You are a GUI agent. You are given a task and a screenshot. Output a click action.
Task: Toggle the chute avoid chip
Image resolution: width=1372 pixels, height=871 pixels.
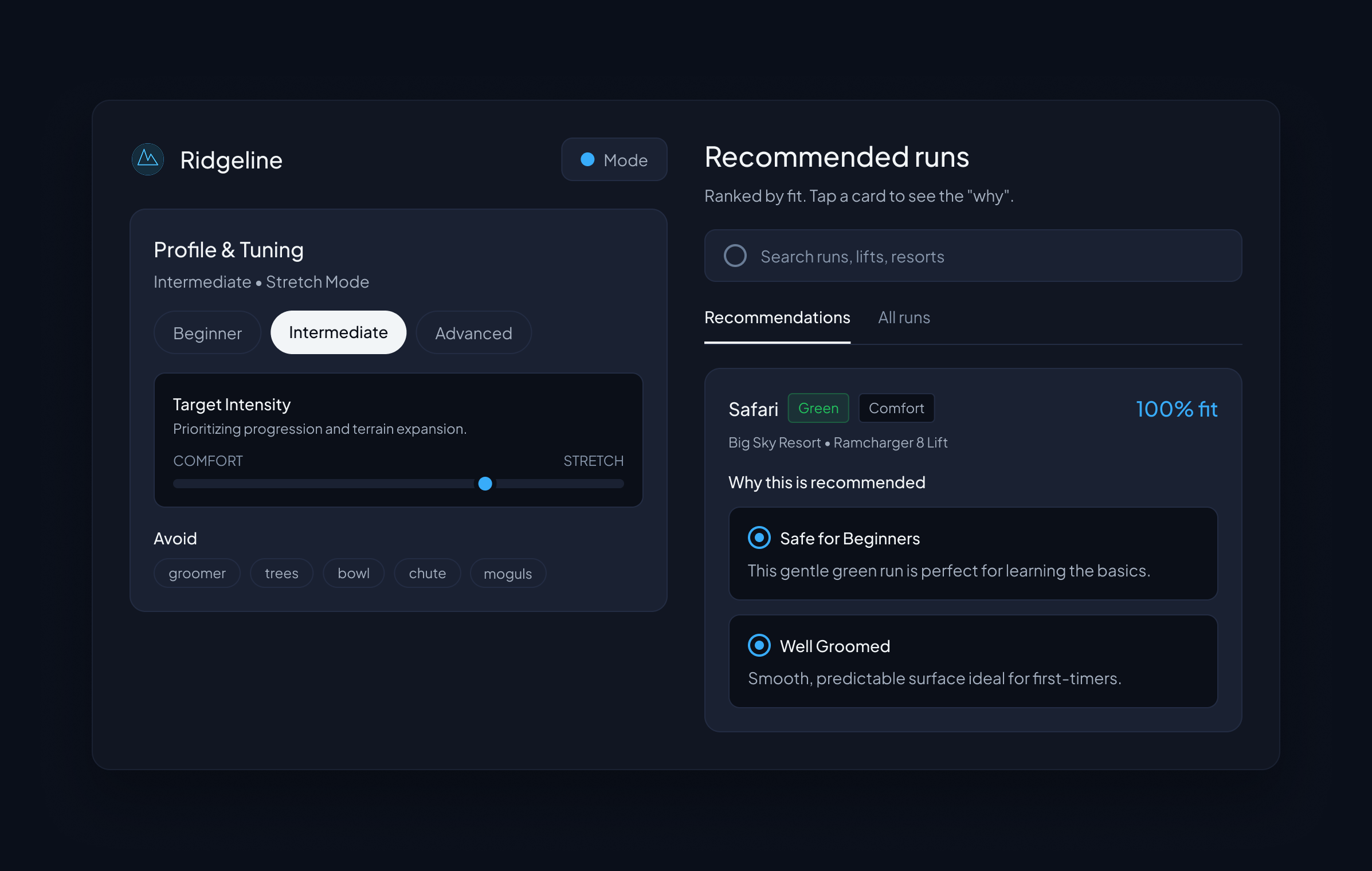(x=427, y=573)
